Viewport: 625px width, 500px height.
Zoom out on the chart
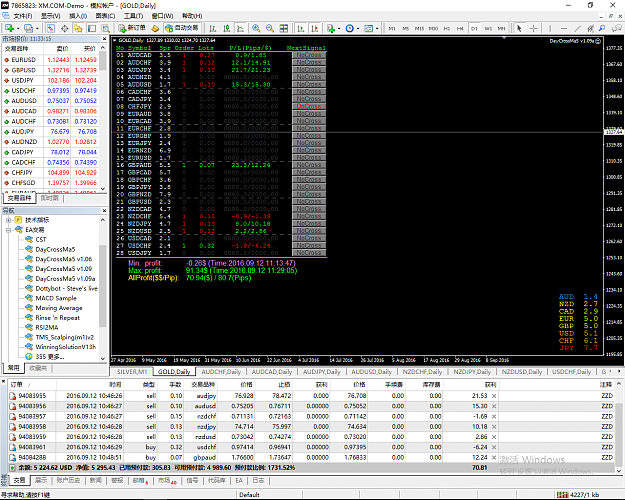click(x=270, y=28)
